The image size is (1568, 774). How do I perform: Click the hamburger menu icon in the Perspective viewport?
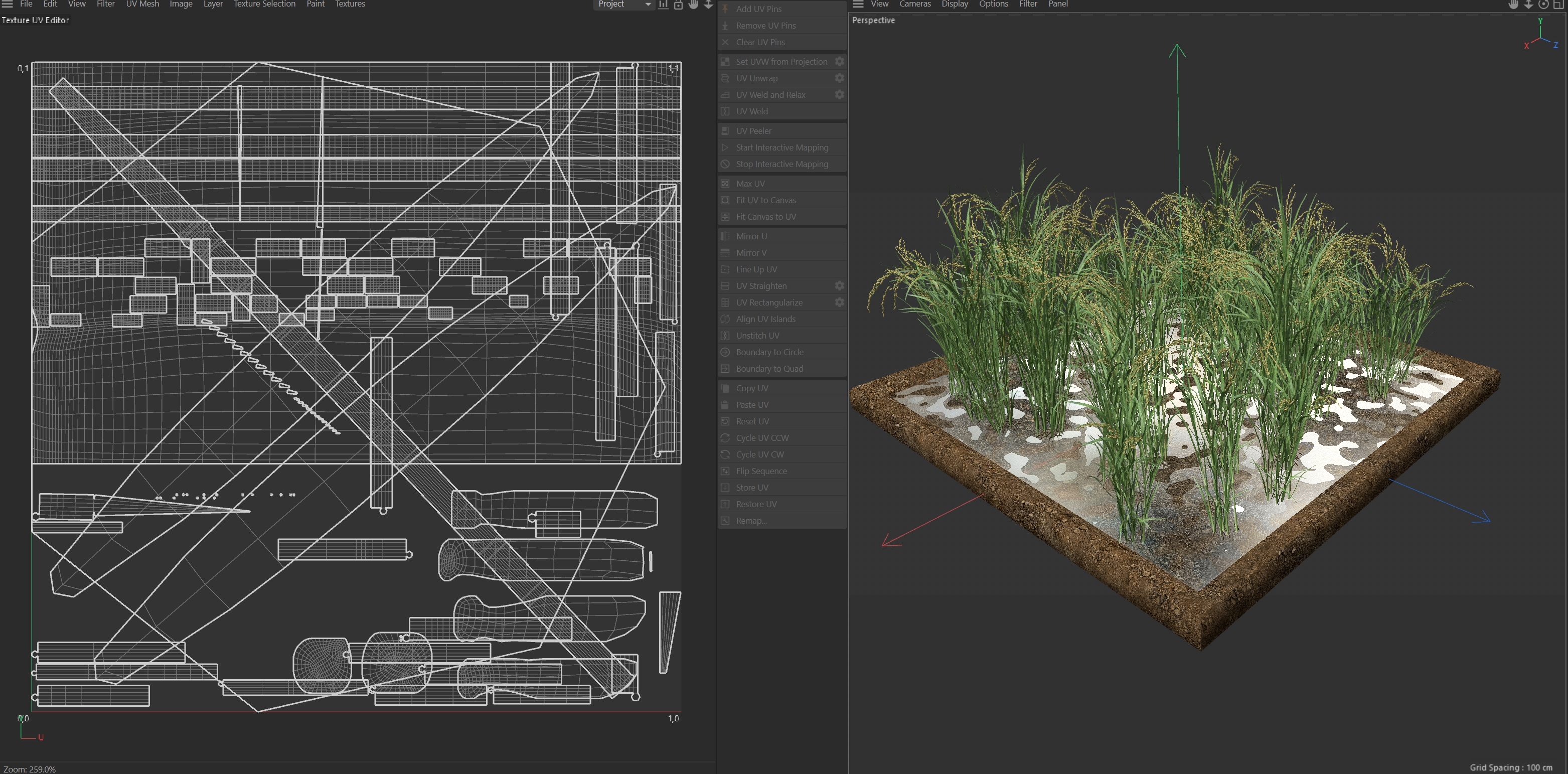858,4
